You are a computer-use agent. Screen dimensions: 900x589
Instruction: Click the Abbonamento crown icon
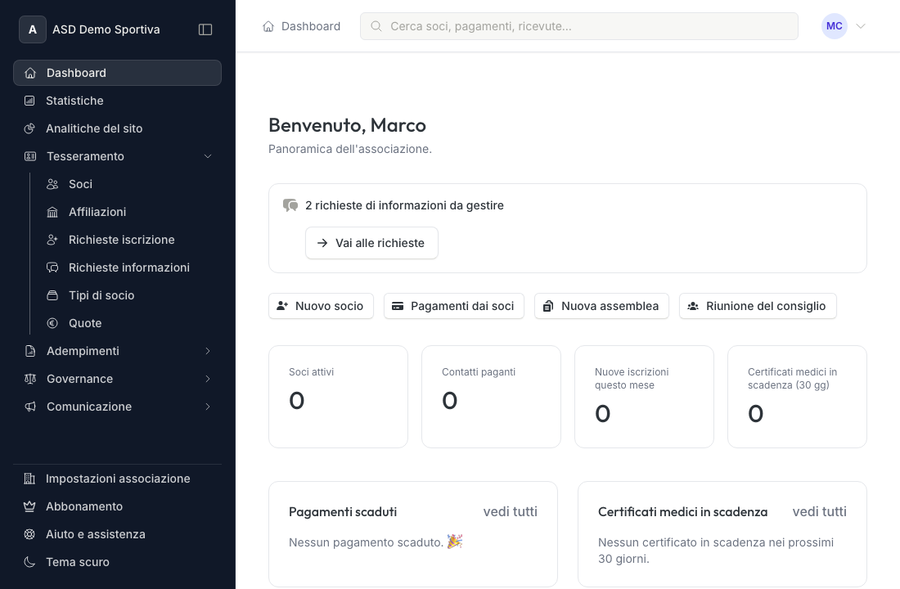[x=29, y=506]
